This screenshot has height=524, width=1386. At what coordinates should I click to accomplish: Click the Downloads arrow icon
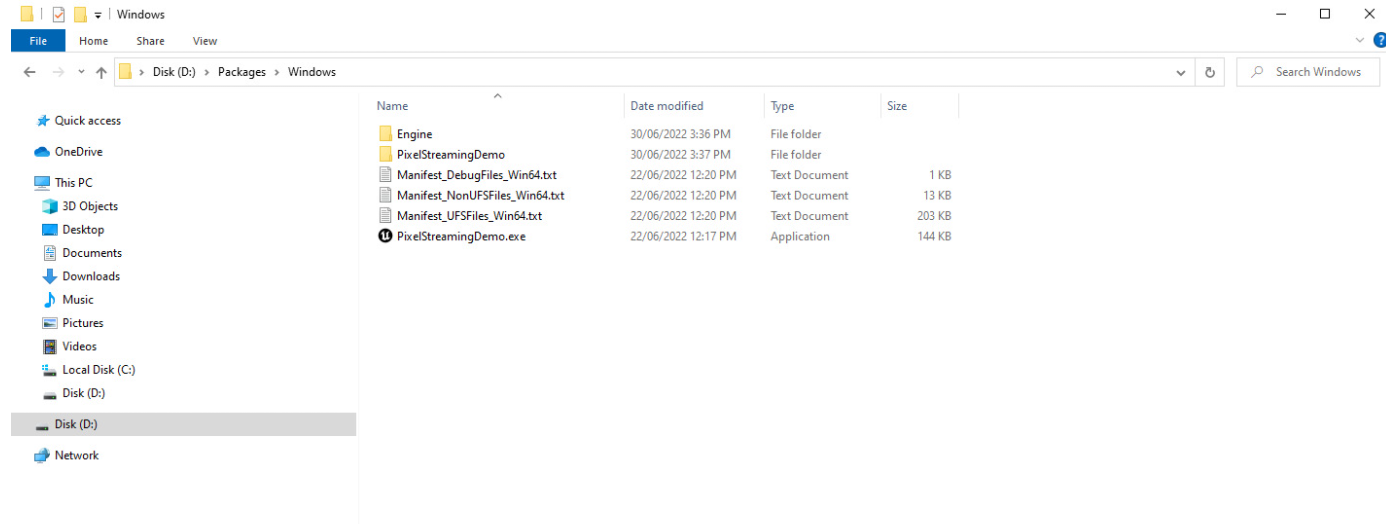tap(50, 277)
